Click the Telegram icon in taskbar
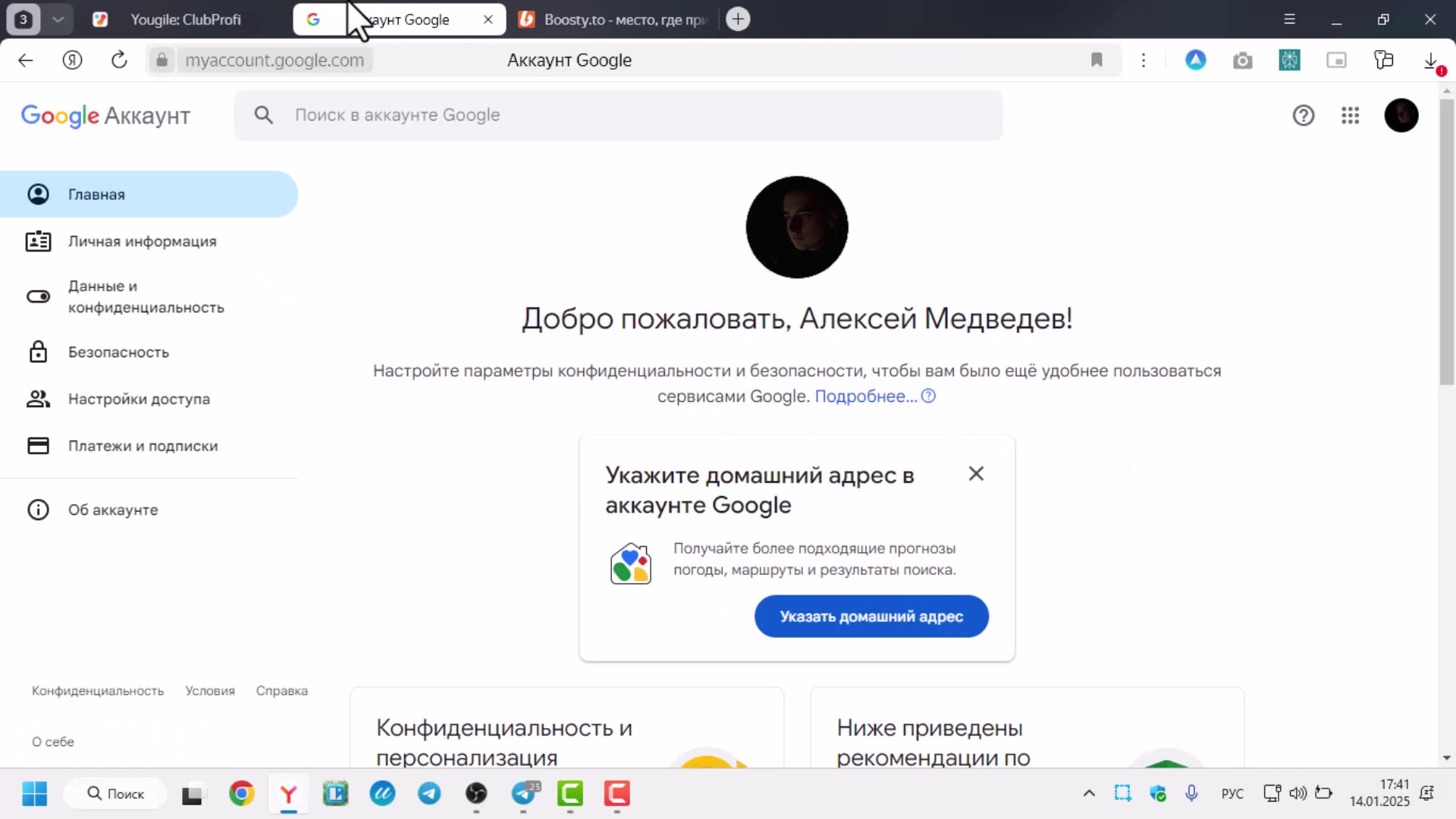Image resolution: width=1456 pixels, height=819 pixels. [429, 793]
